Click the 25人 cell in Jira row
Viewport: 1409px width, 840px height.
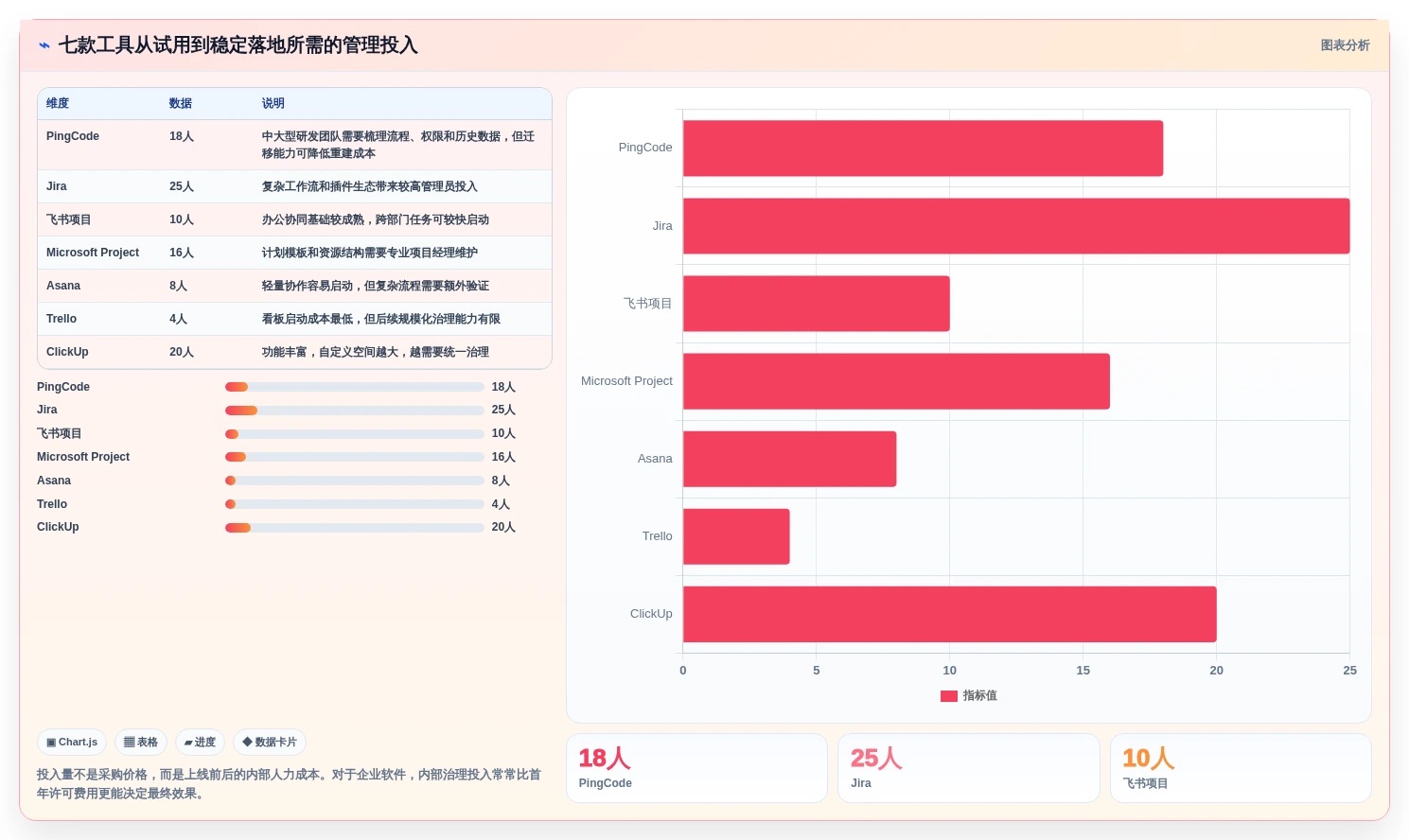pyautogui.click(x=182, y=186)
